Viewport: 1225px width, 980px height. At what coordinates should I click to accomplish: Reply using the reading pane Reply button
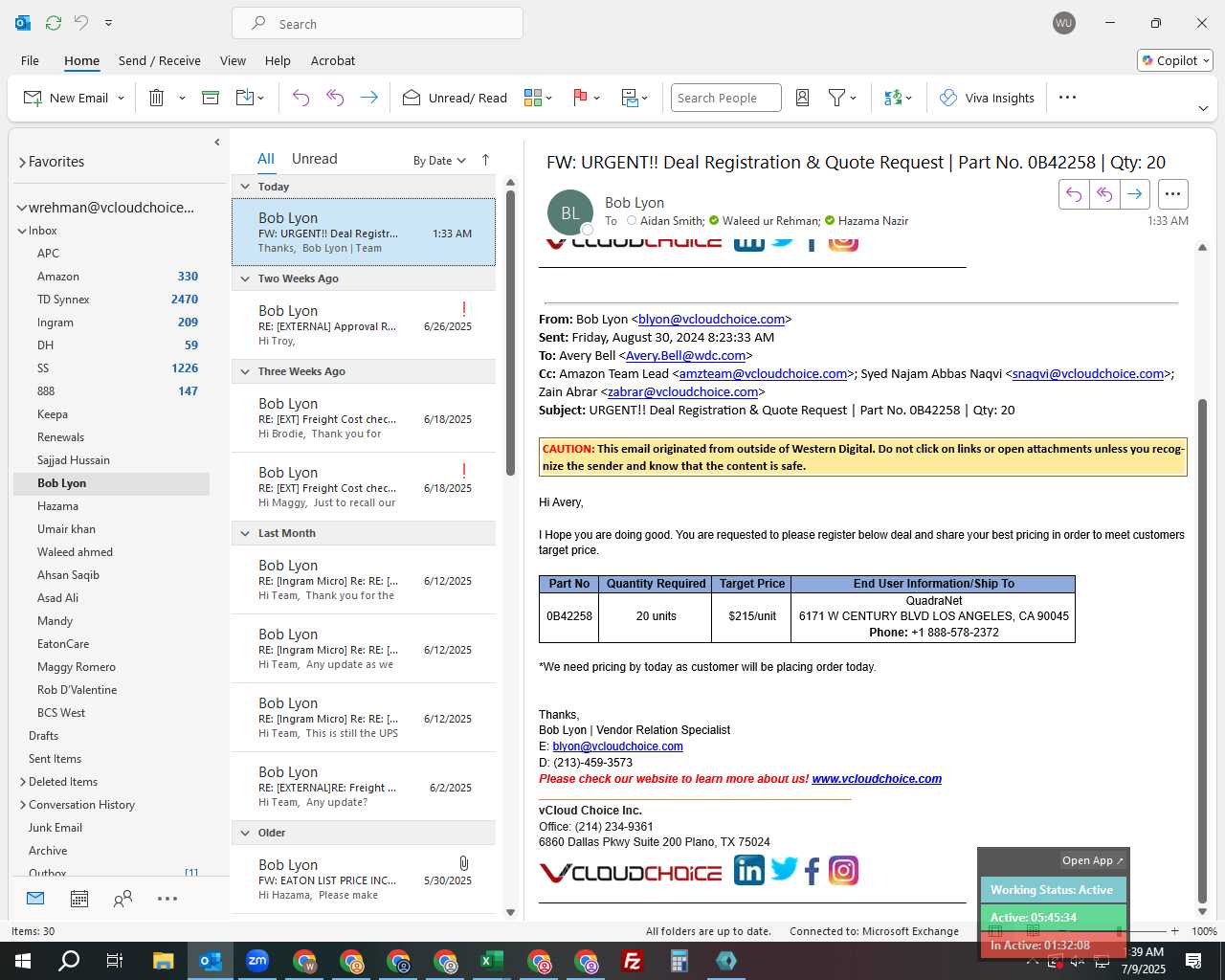click(x=1074, y=194)
